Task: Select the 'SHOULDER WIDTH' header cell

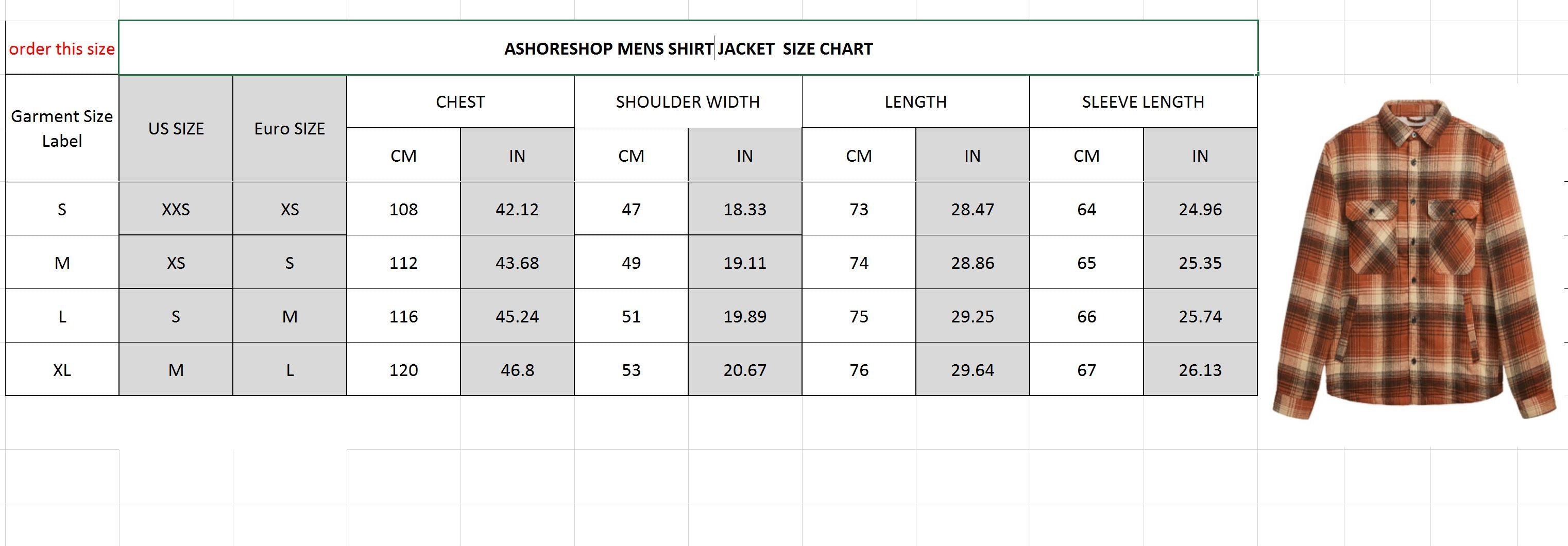Action: 688,101
